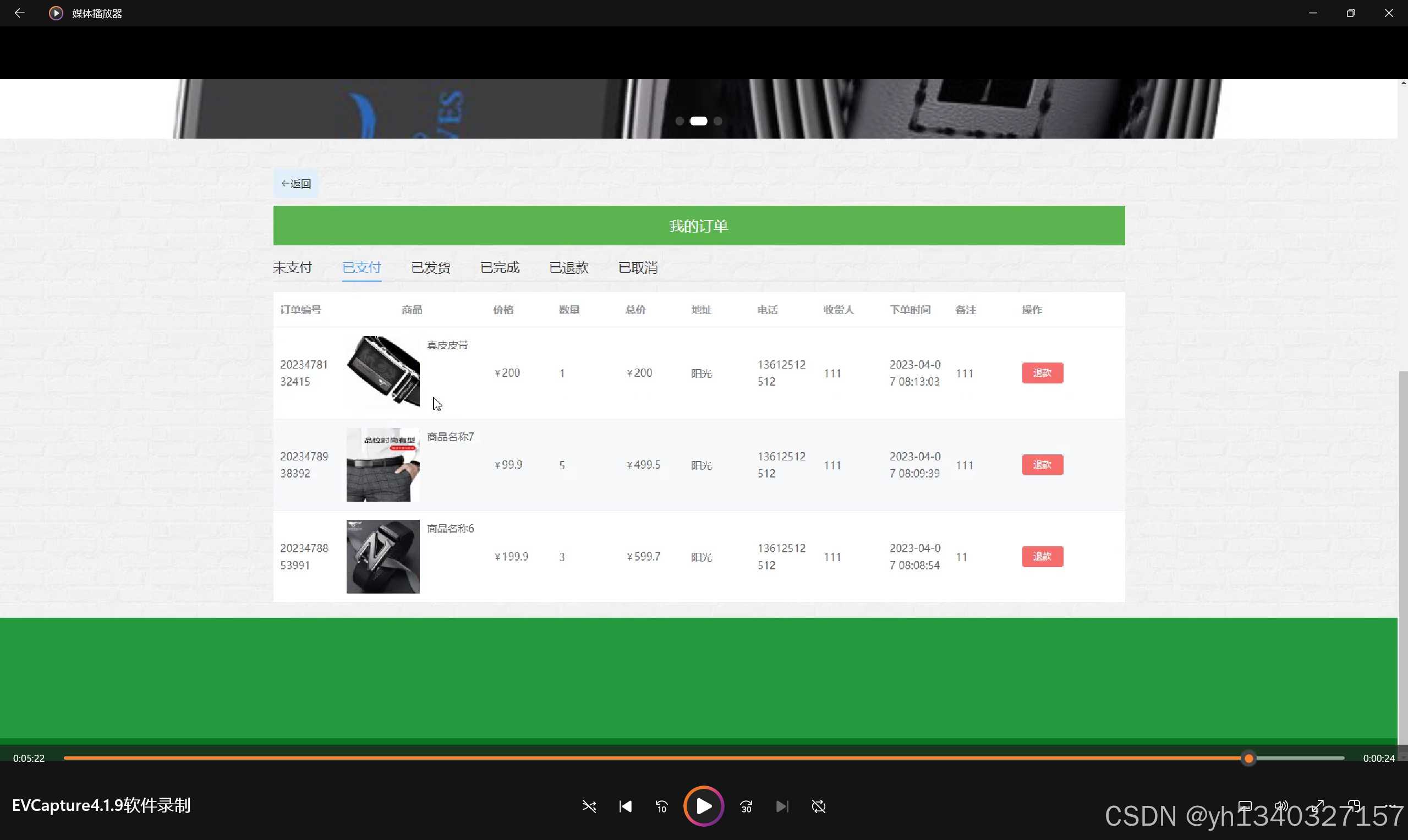Go to previous track

coord(625,806)
